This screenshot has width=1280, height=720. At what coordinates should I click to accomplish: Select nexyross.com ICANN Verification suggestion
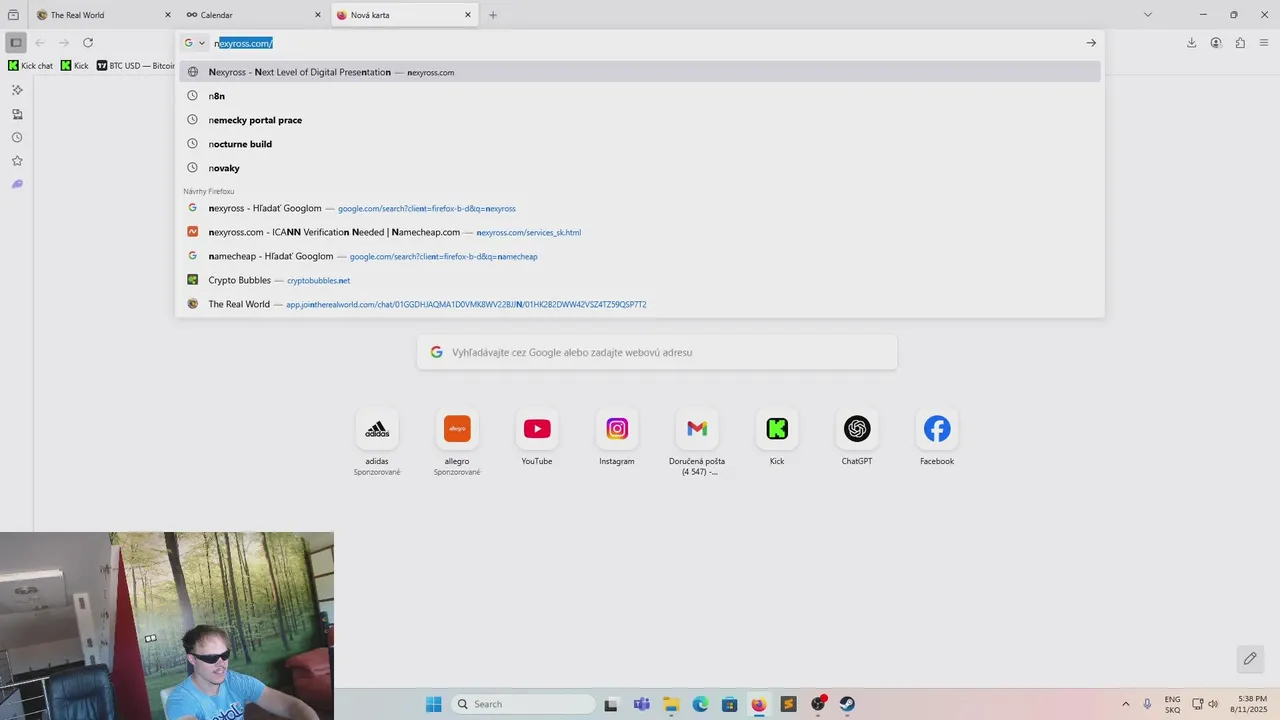[x=640, y=232]
